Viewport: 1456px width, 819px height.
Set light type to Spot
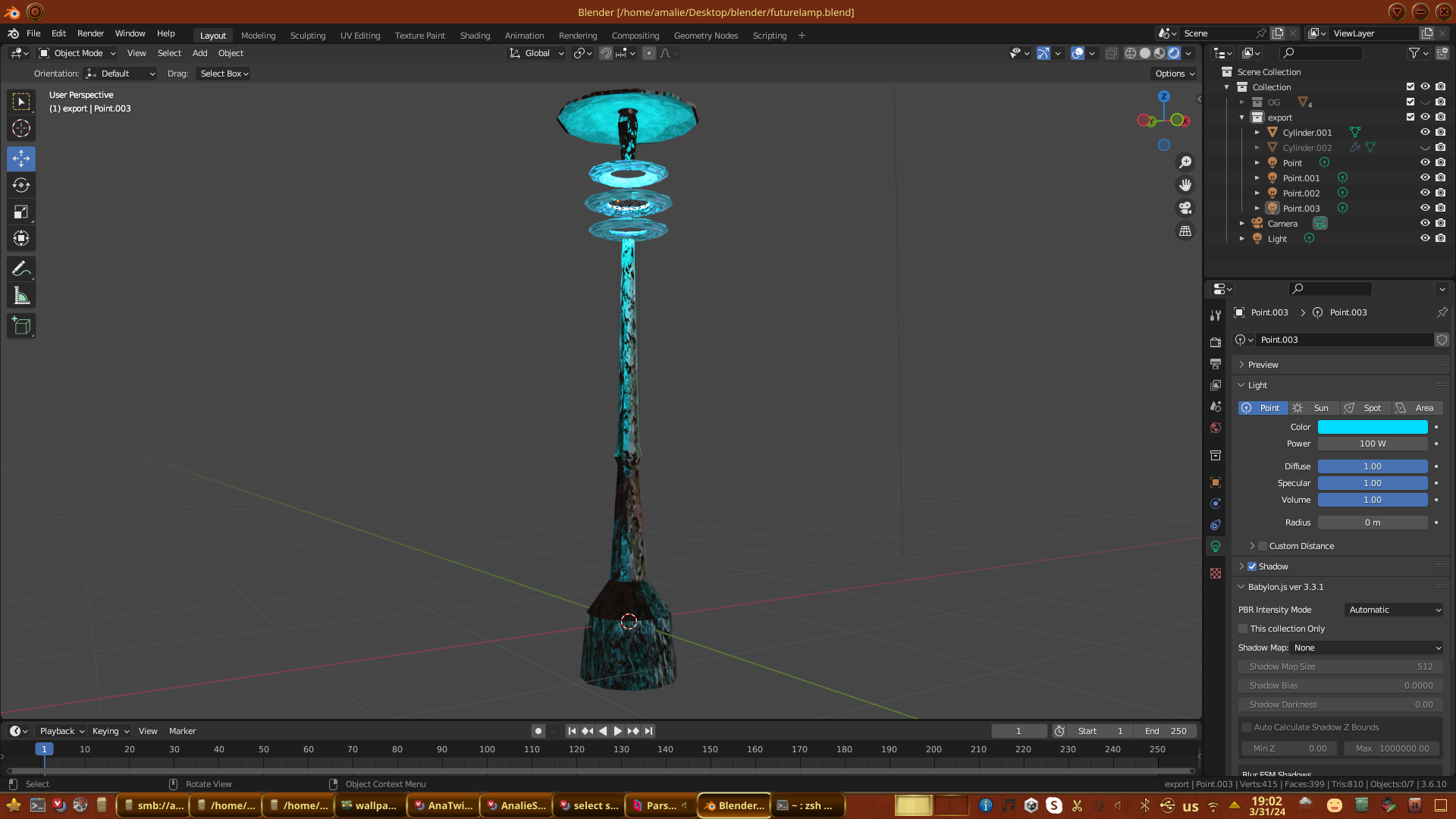tap(1365, 408)
